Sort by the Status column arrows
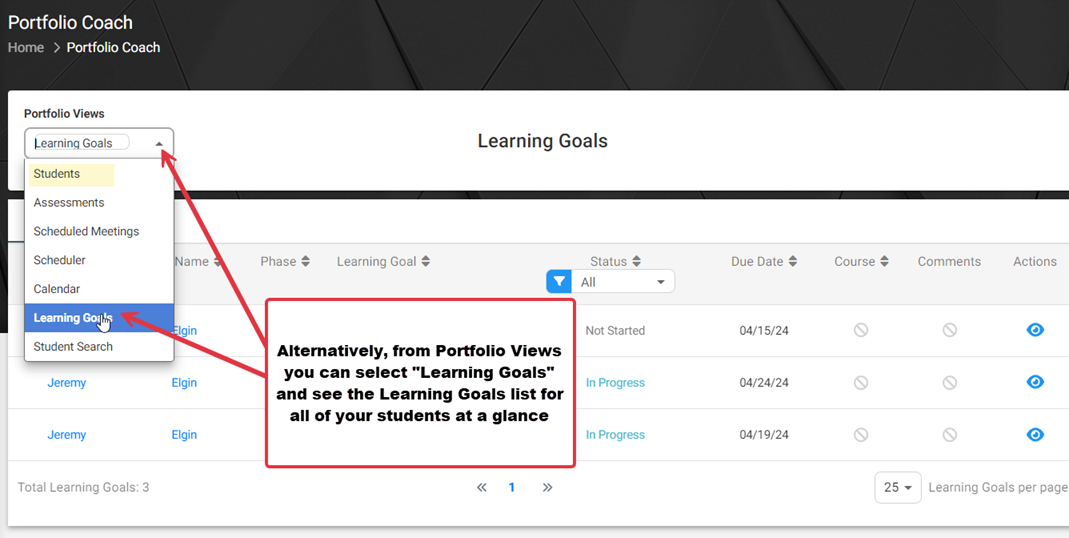Screen dimensions: 1069x538 [x=636, y=261]
